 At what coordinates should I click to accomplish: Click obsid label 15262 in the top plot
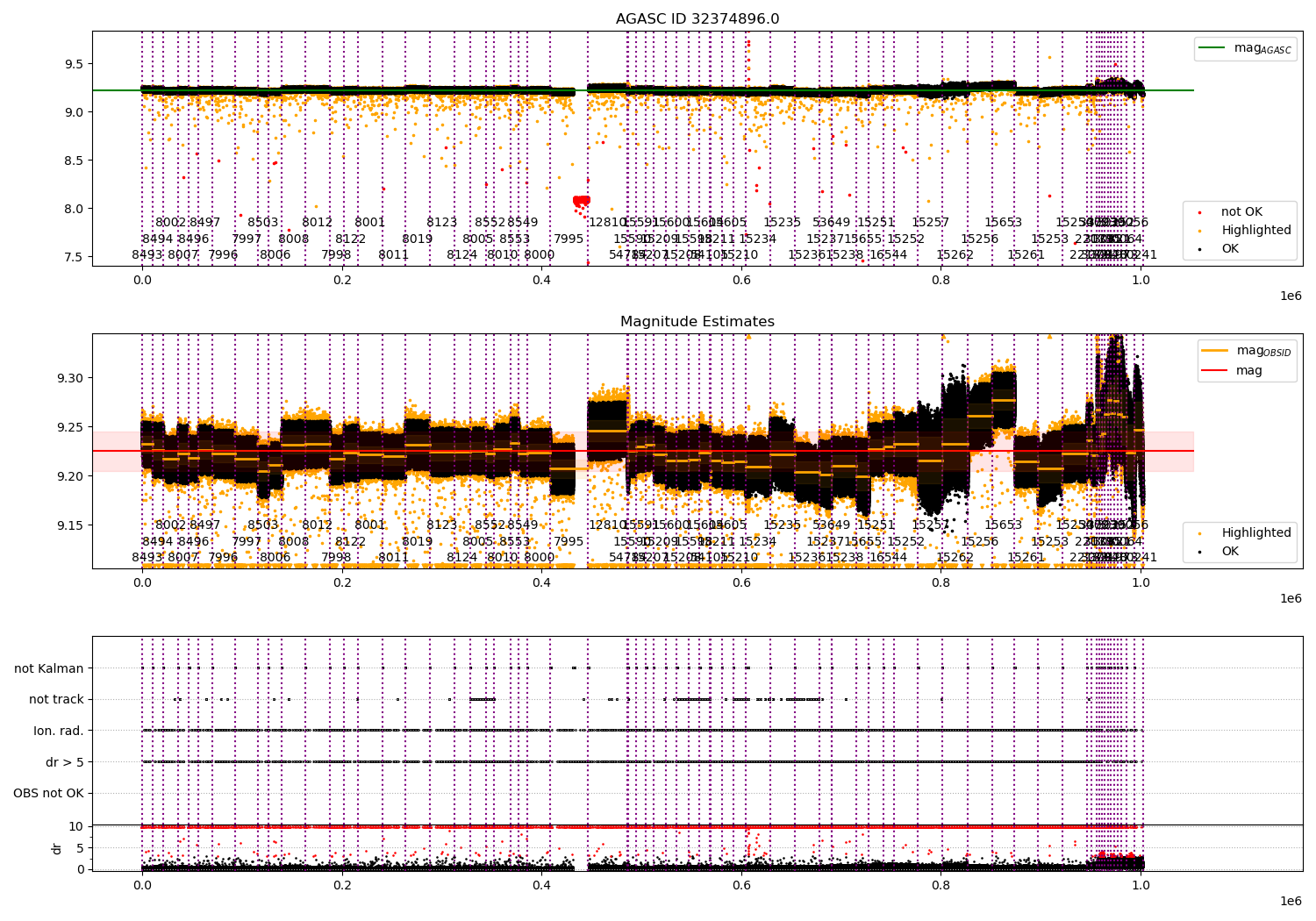coord(955,255)
